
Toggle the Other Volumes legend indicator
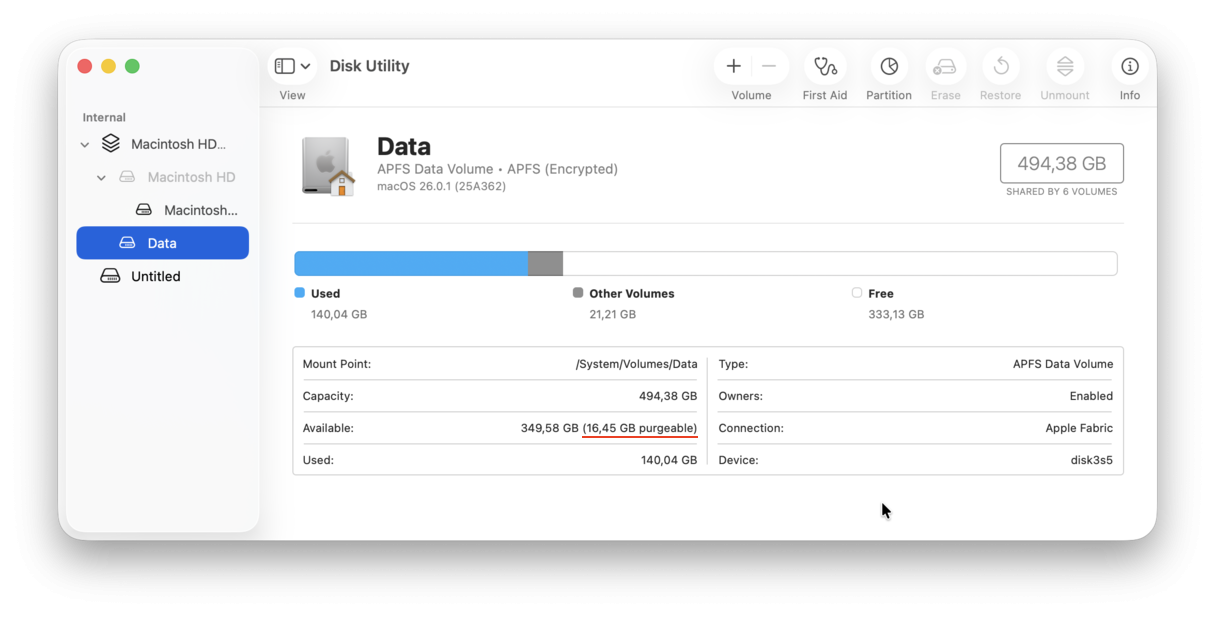coord(577,292)
